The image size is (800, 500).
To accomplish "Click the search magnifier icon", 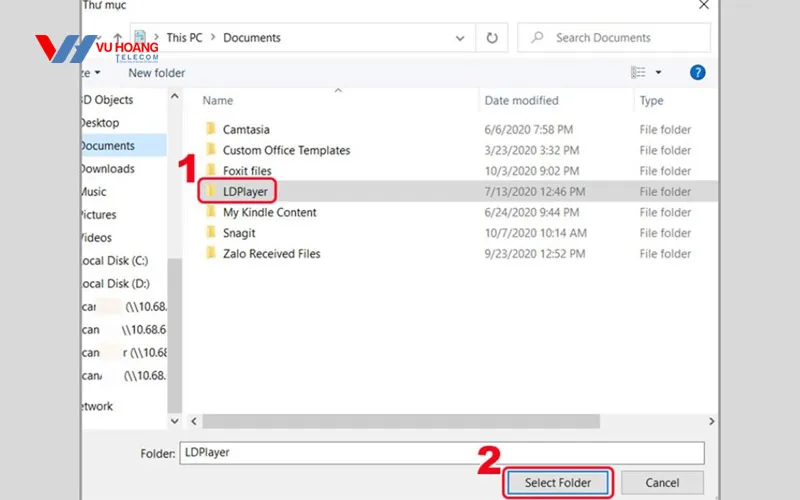I will [537, 37].
